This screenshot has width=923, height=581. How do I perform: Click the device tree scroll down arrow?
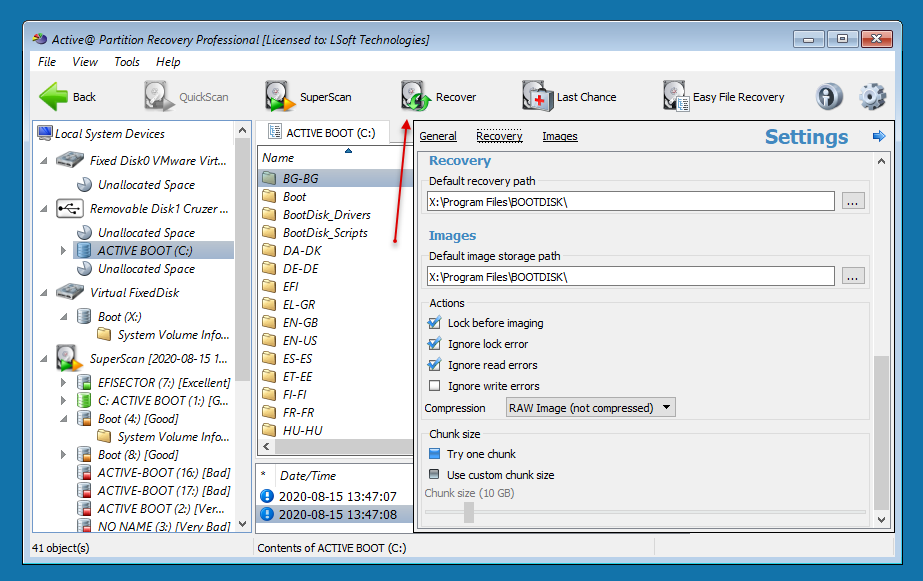243,524
